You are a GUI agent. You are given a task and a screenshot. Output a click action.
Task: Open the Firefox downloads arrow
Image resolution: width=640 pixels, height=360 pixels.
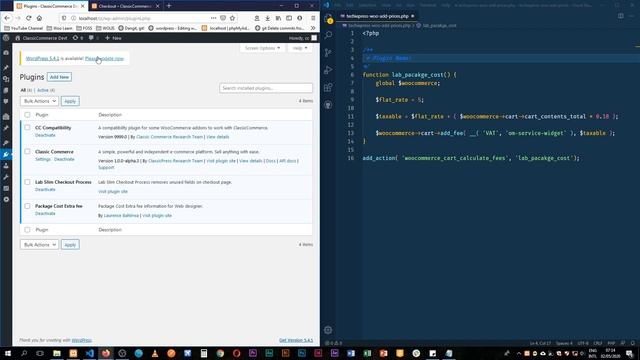(x=267, y=18)
